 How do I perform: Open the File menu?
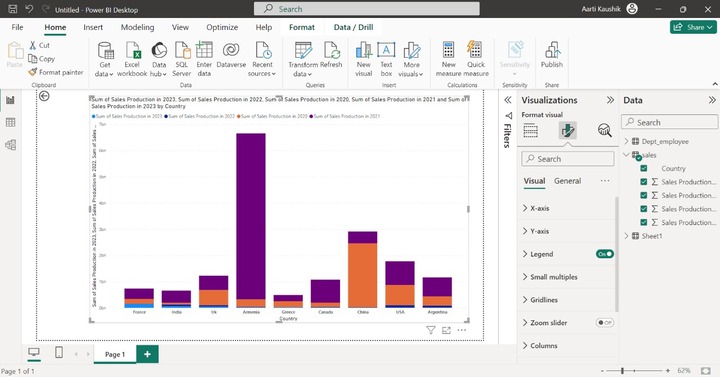point(17,27)
